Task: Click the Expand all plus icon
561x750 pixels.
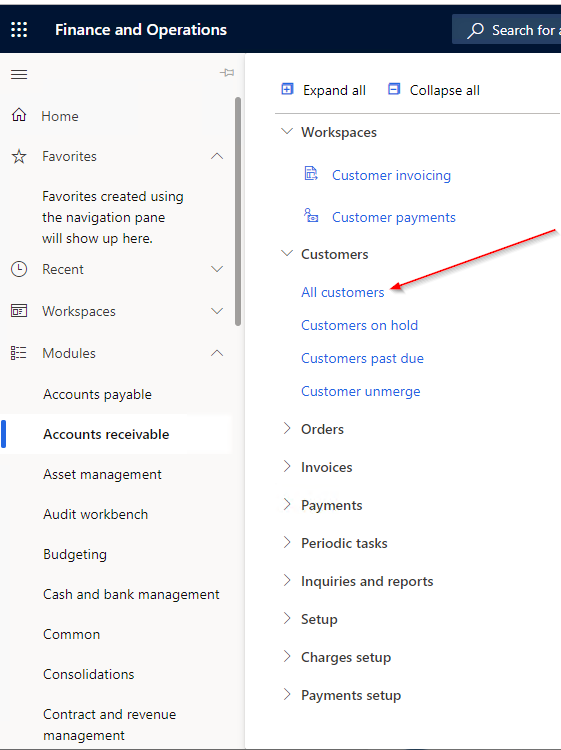Action: coord(287,89)
